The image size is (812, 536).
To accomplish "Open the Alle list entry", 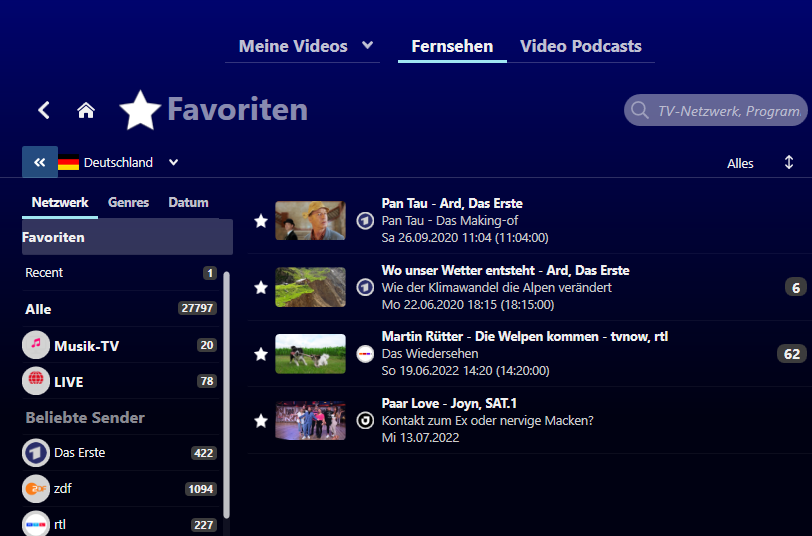I will (x=122, y=309).
